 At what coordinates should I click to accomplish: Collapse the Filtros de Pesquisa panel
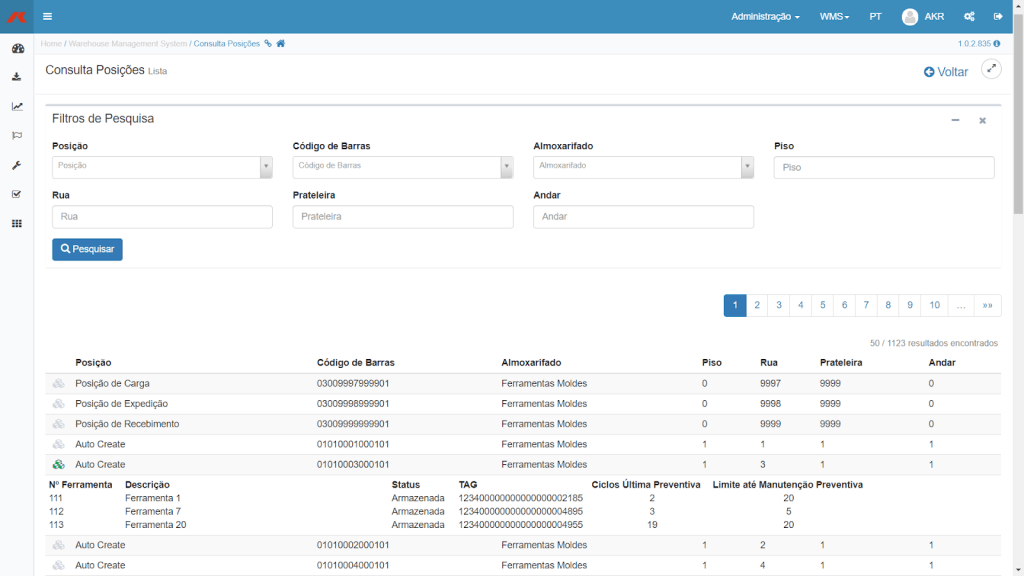955,120
